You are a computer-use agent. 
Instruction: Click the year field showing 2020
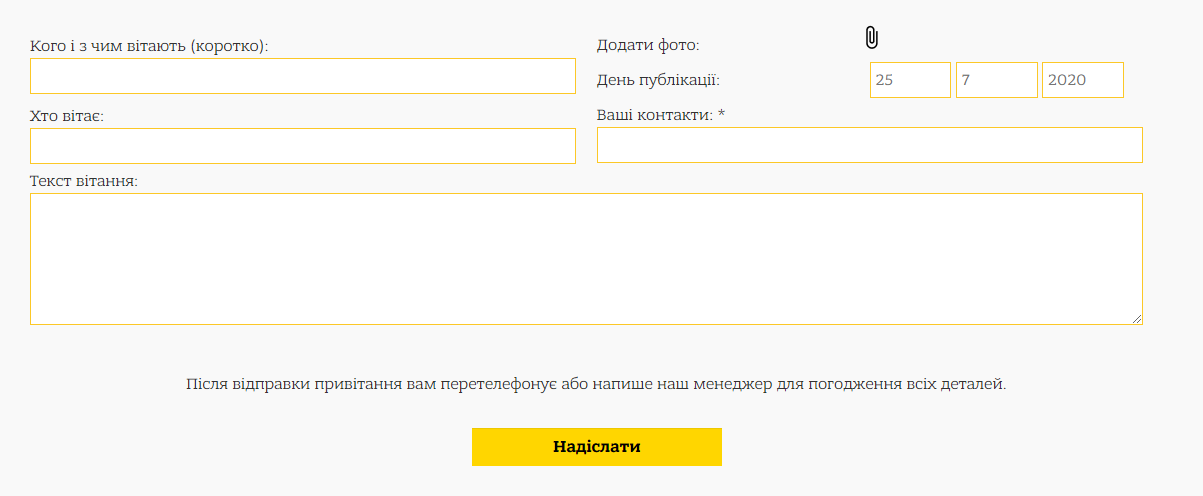[x=1083, y=80]
